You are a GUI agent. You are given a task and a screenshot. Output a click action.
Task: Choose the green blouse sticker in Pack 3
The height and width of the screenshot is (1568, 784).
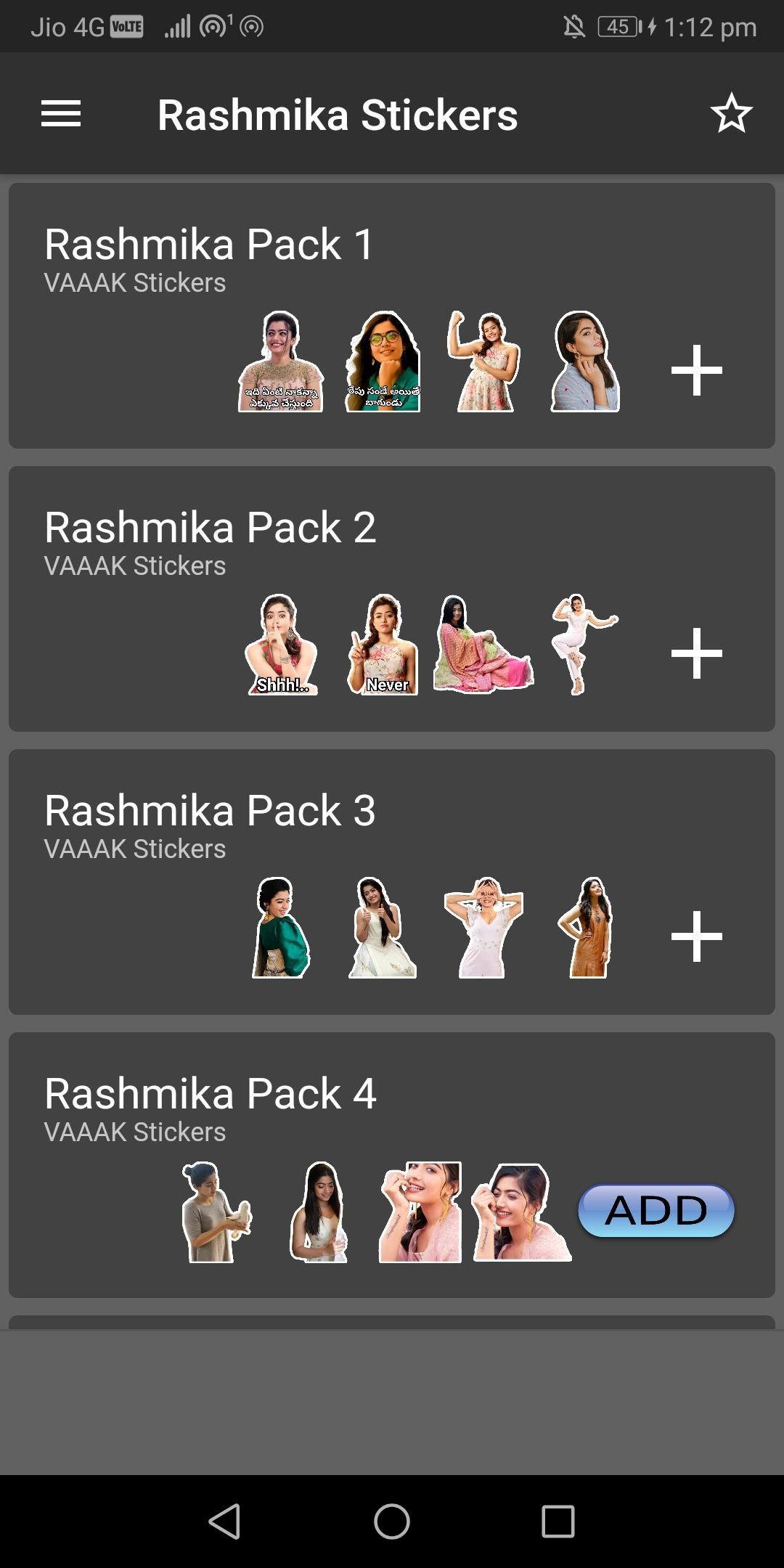281,928
